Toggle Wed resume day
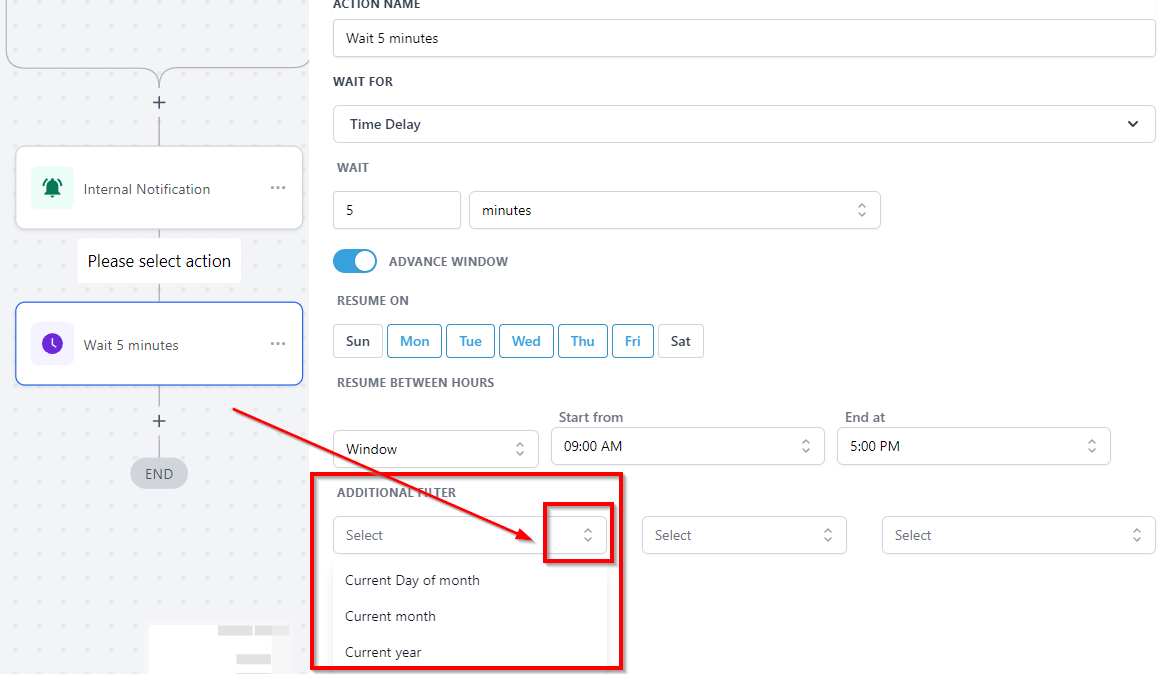This screenshot has width=1176, height=674. point(526,341)
